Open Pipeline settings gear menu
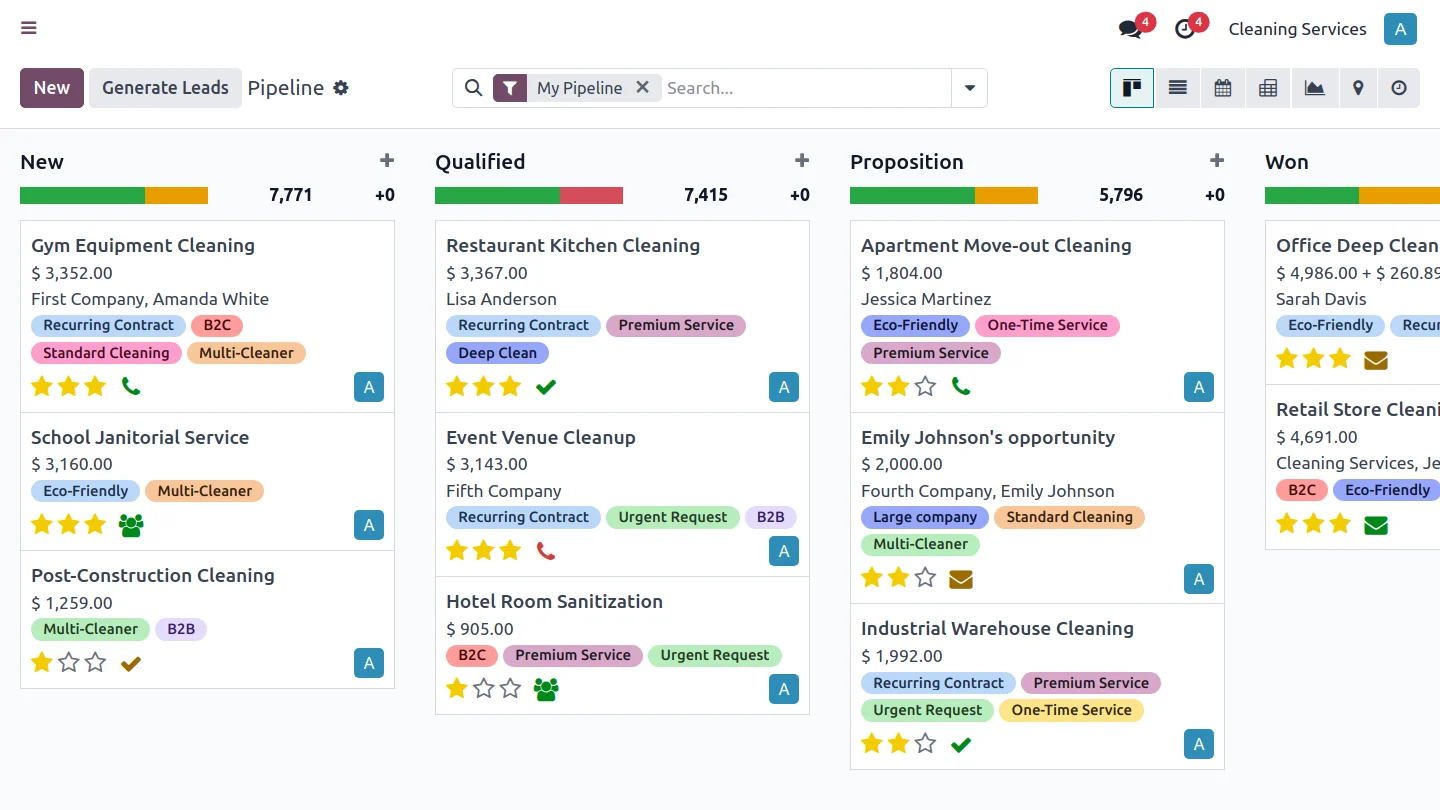Screen dimensions: 1440x810 pyautogui.click(x=341, y=88)
